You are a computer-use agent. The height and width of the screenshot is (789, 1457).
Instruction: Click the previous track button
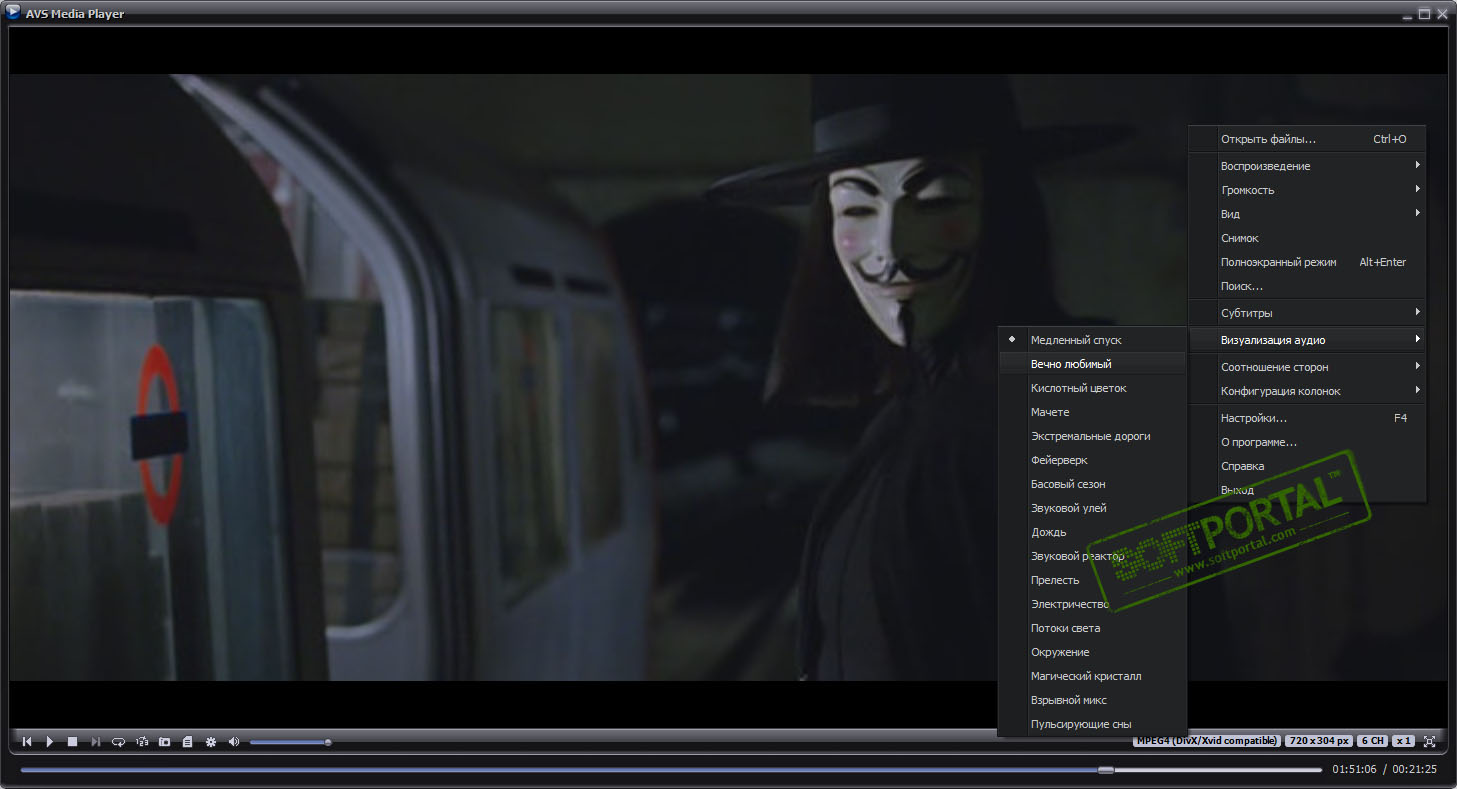27,741
